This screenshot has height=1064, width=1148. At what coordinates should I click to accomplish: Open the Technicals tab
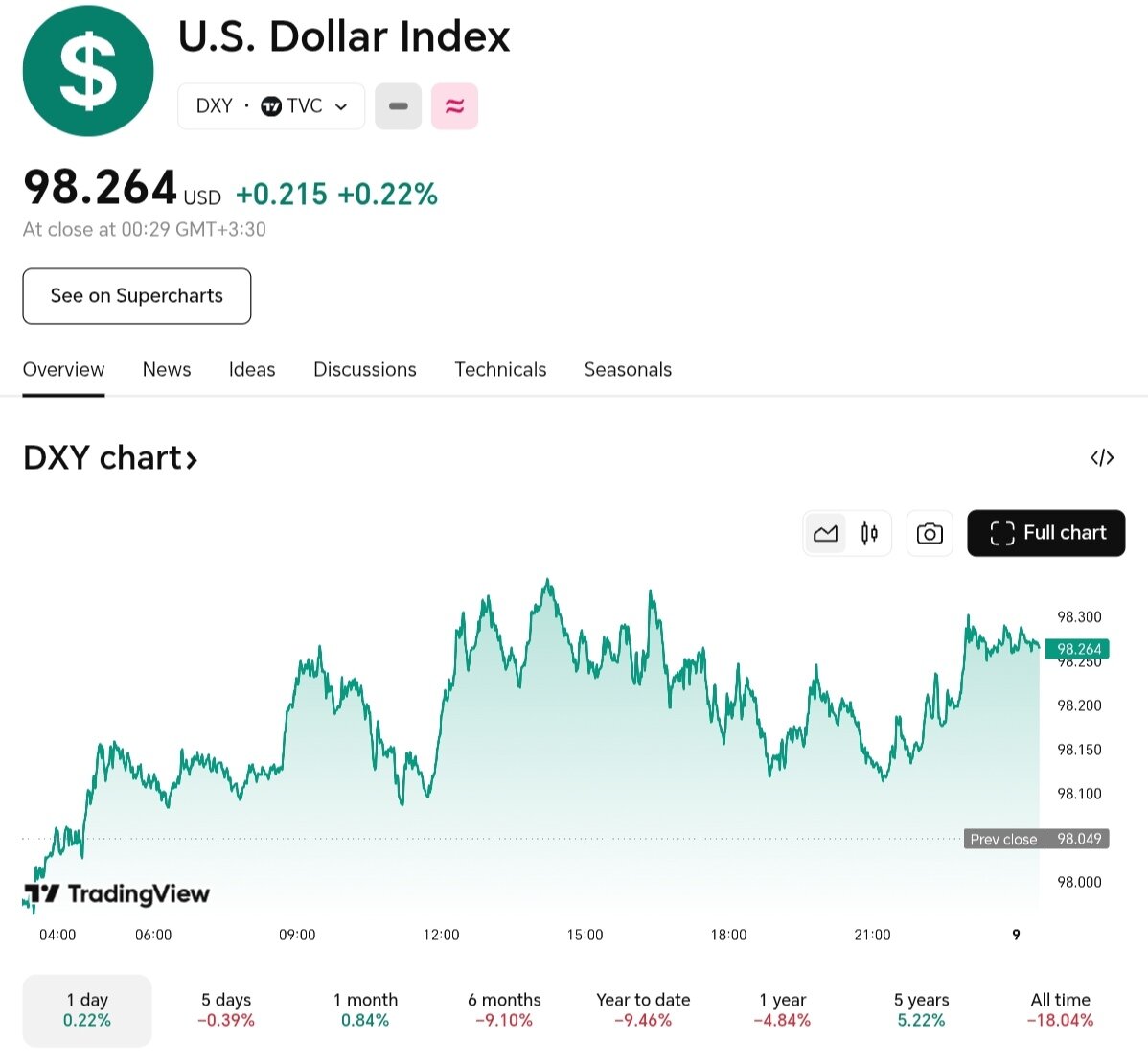click(500, 370)
